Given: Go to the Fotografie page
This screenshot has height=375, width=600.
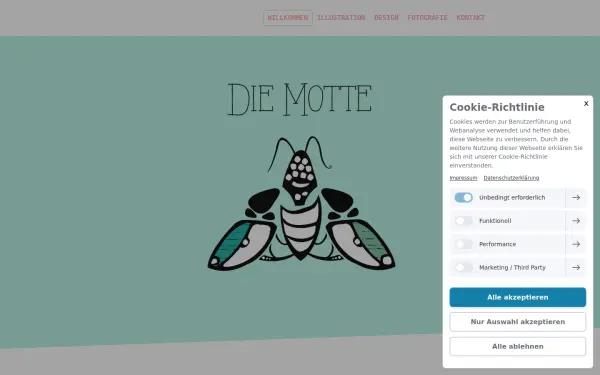Looking at the screenshot, I should [427, 18].
